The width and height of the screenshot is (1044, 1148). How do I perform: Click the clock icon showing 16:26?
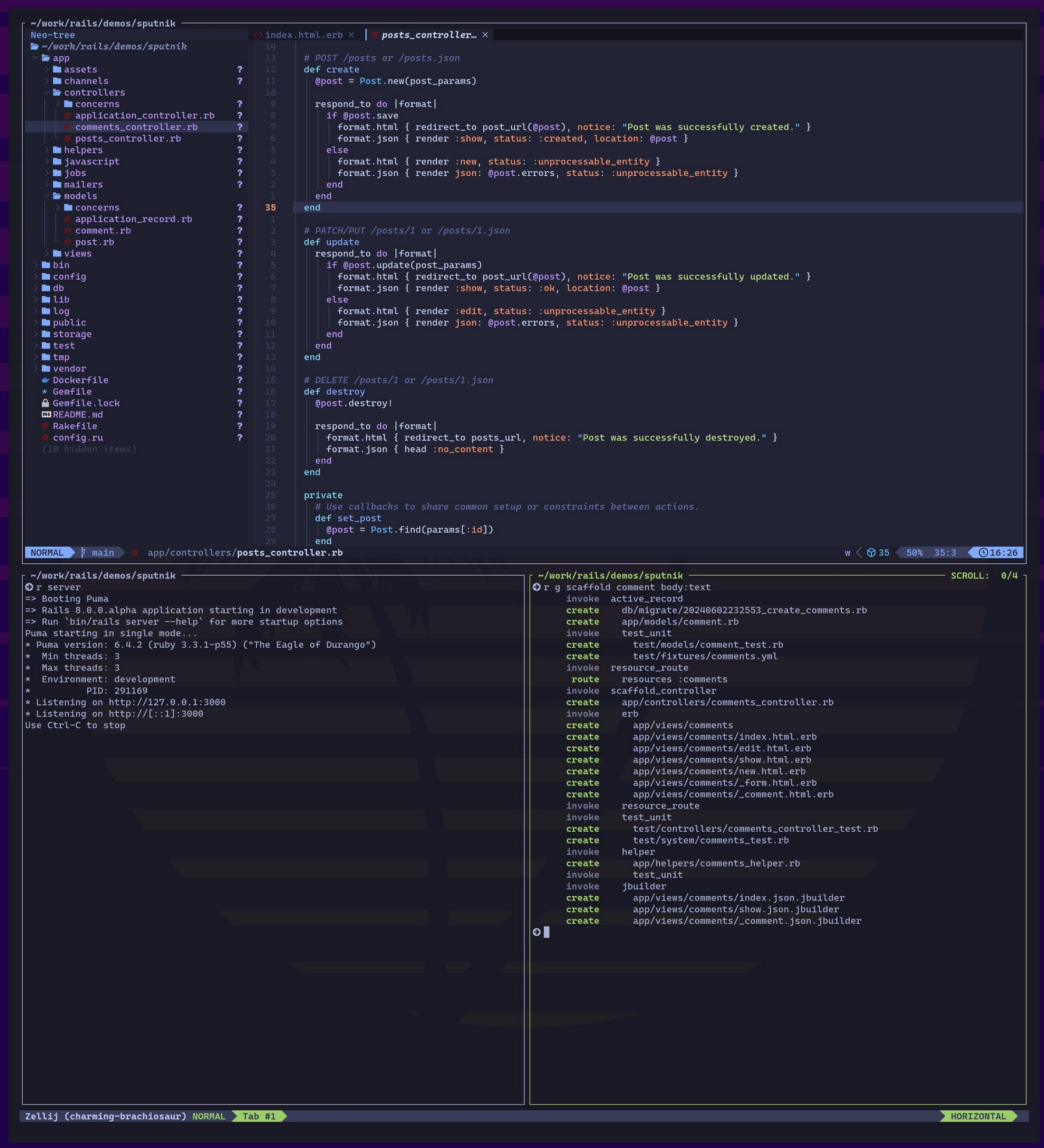[983, 552]
